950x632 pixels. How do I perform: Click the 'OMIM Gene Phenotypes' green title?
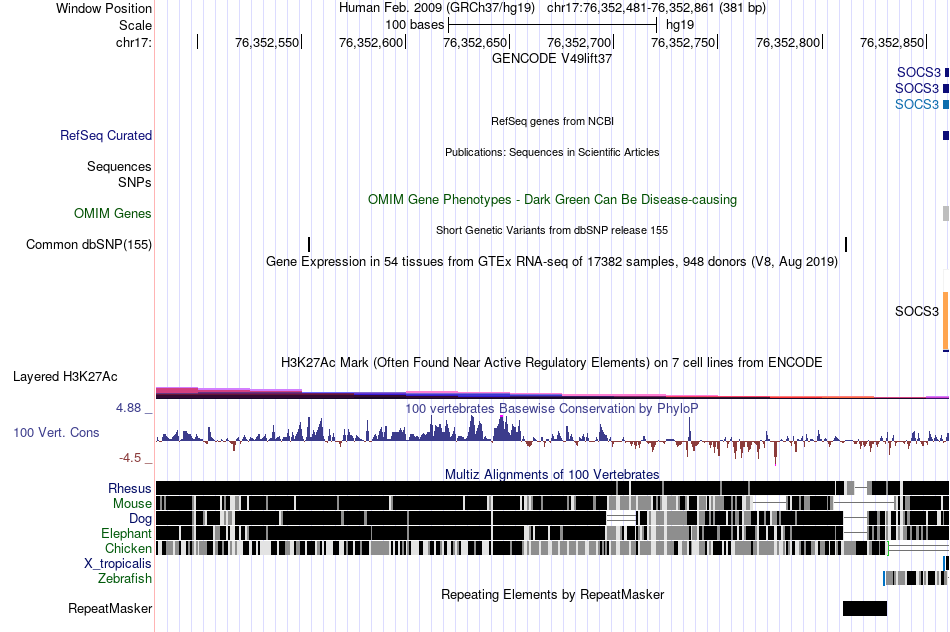[552, 199]
